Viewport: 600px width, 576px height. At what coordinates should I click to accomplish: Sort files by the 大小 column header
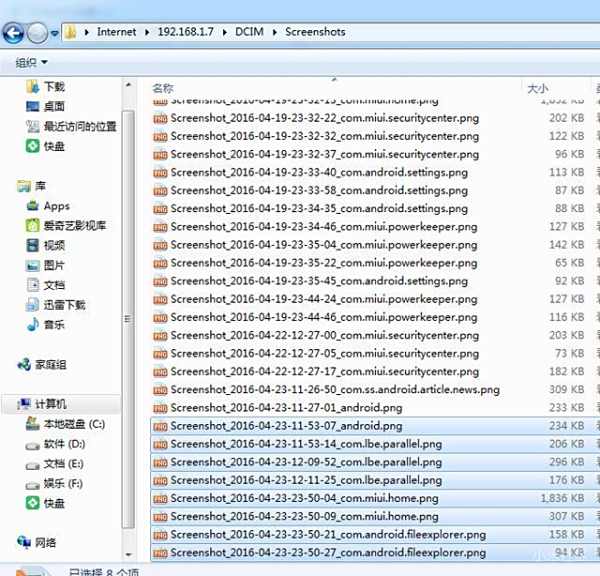point(537,89)
